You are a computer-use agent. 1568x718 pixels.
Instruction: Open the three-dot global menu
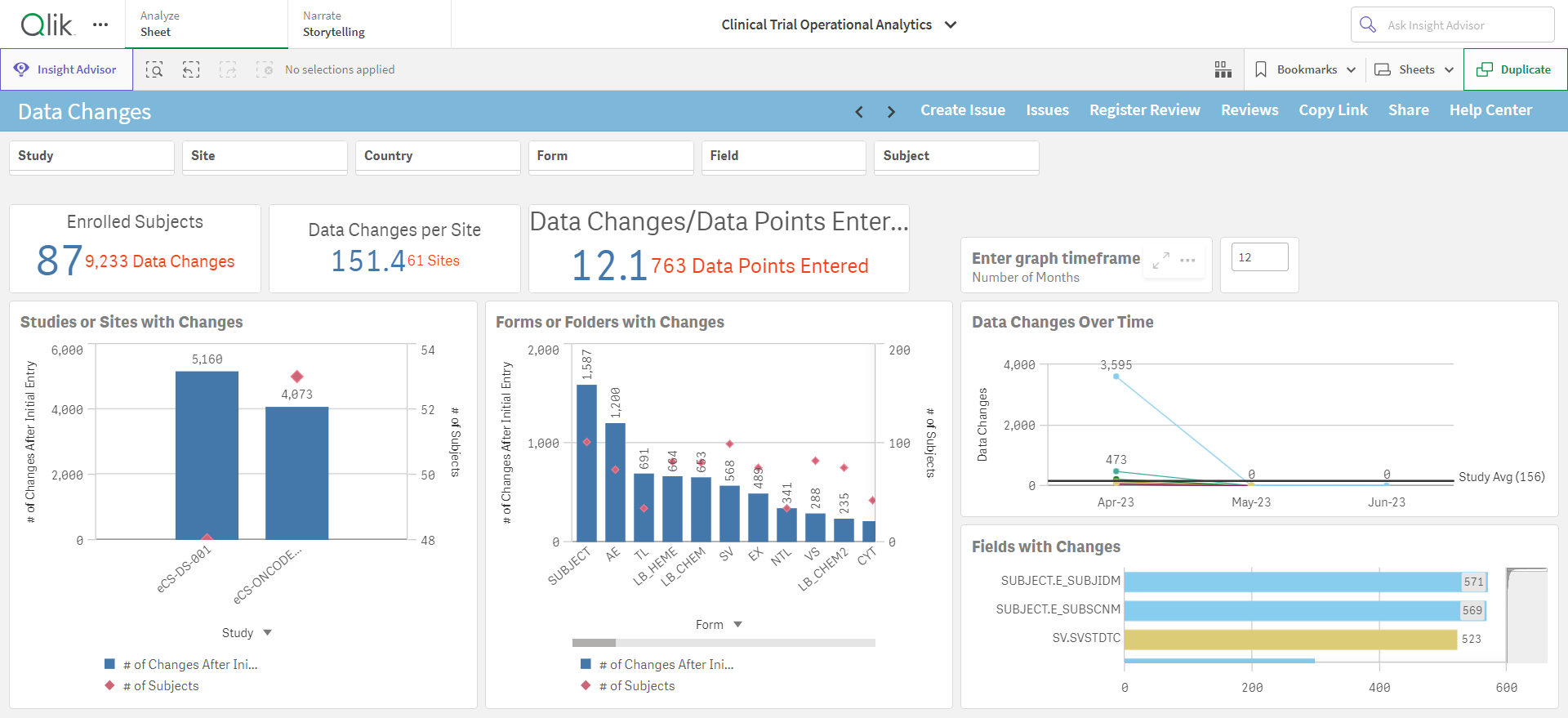click(x=100, y=25)
